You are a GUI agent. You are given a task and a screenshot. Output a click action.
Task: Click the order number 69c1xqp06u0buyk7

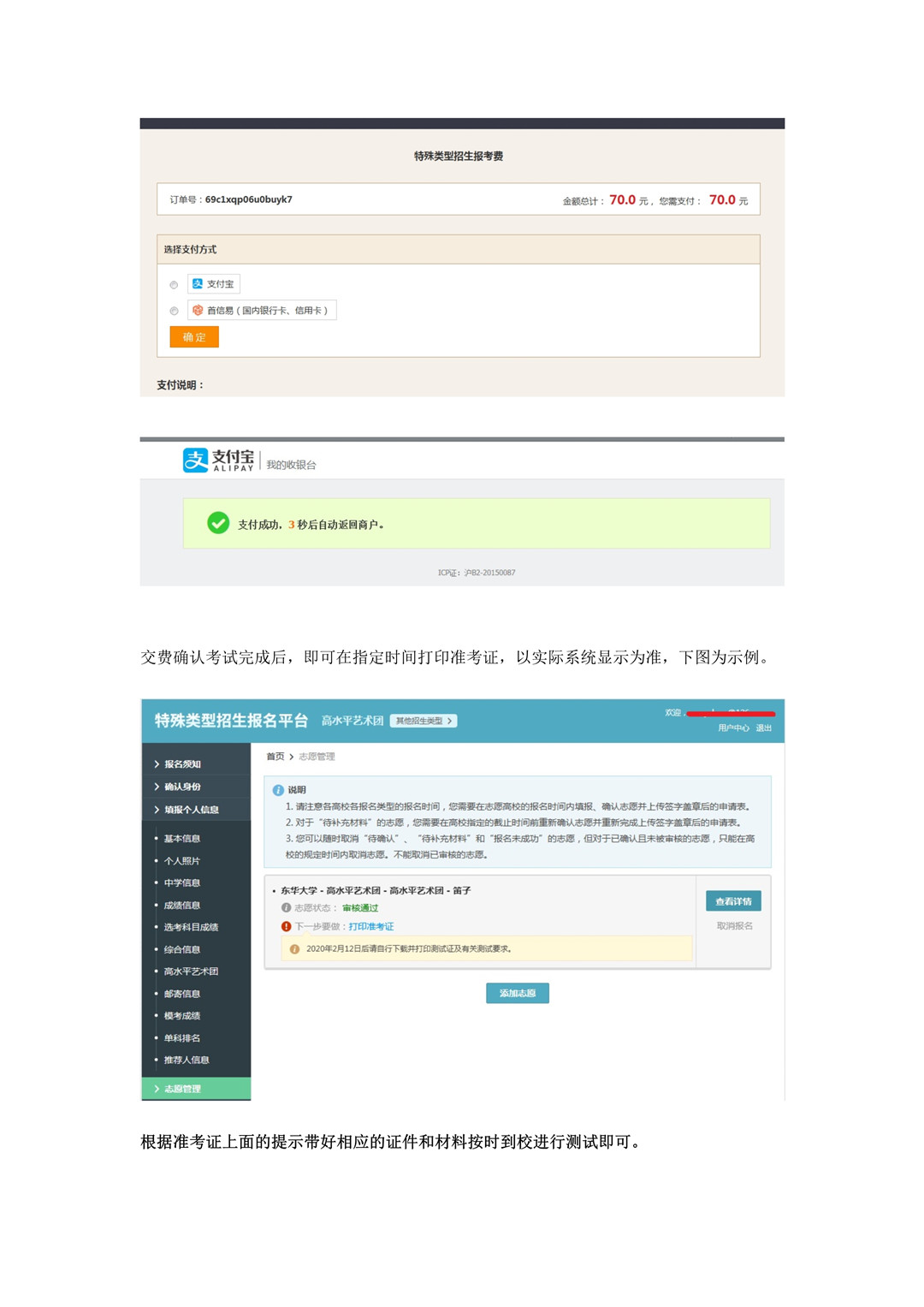click(249, 199)
